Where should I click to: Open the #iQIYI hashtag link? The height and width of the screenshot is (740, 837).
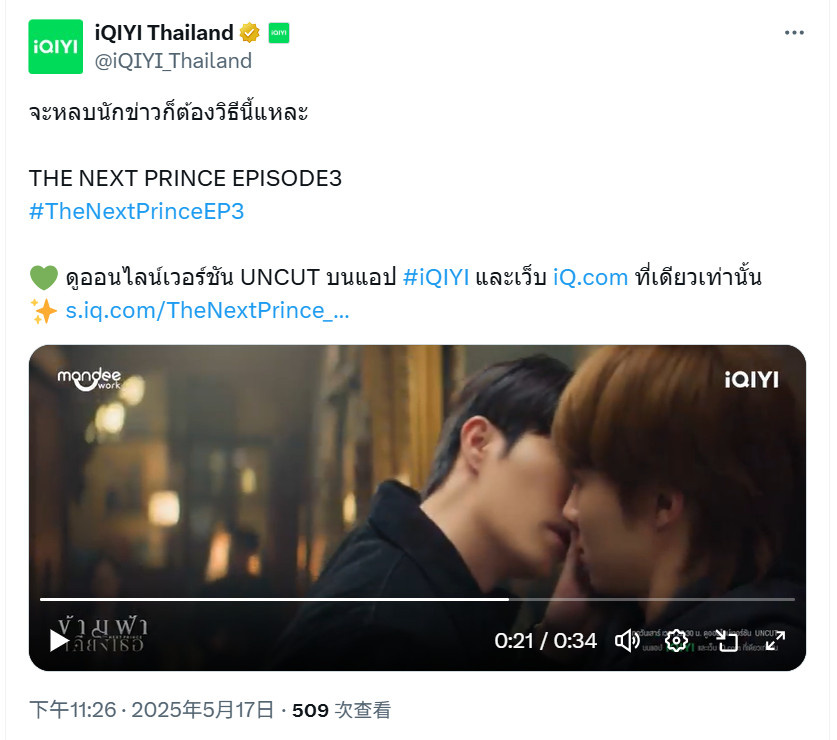(x=436, y=278)
